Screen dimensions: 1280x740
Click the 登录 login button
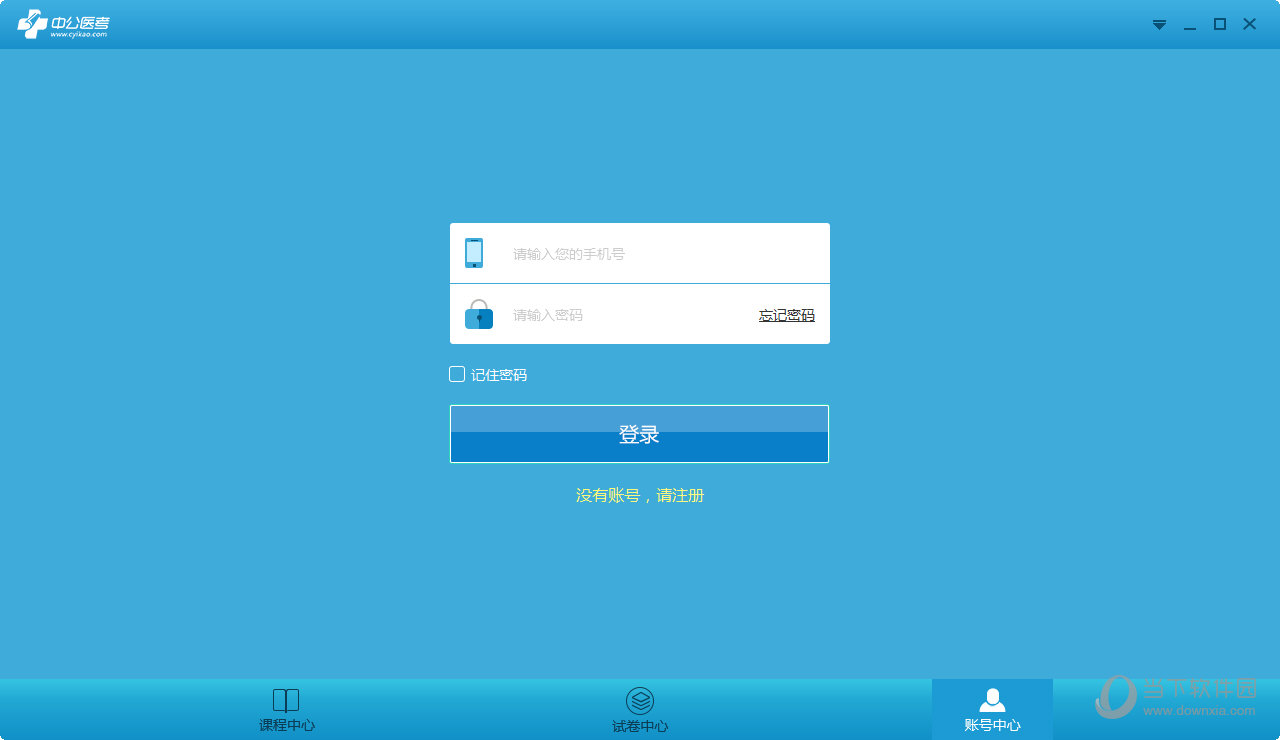639,434
